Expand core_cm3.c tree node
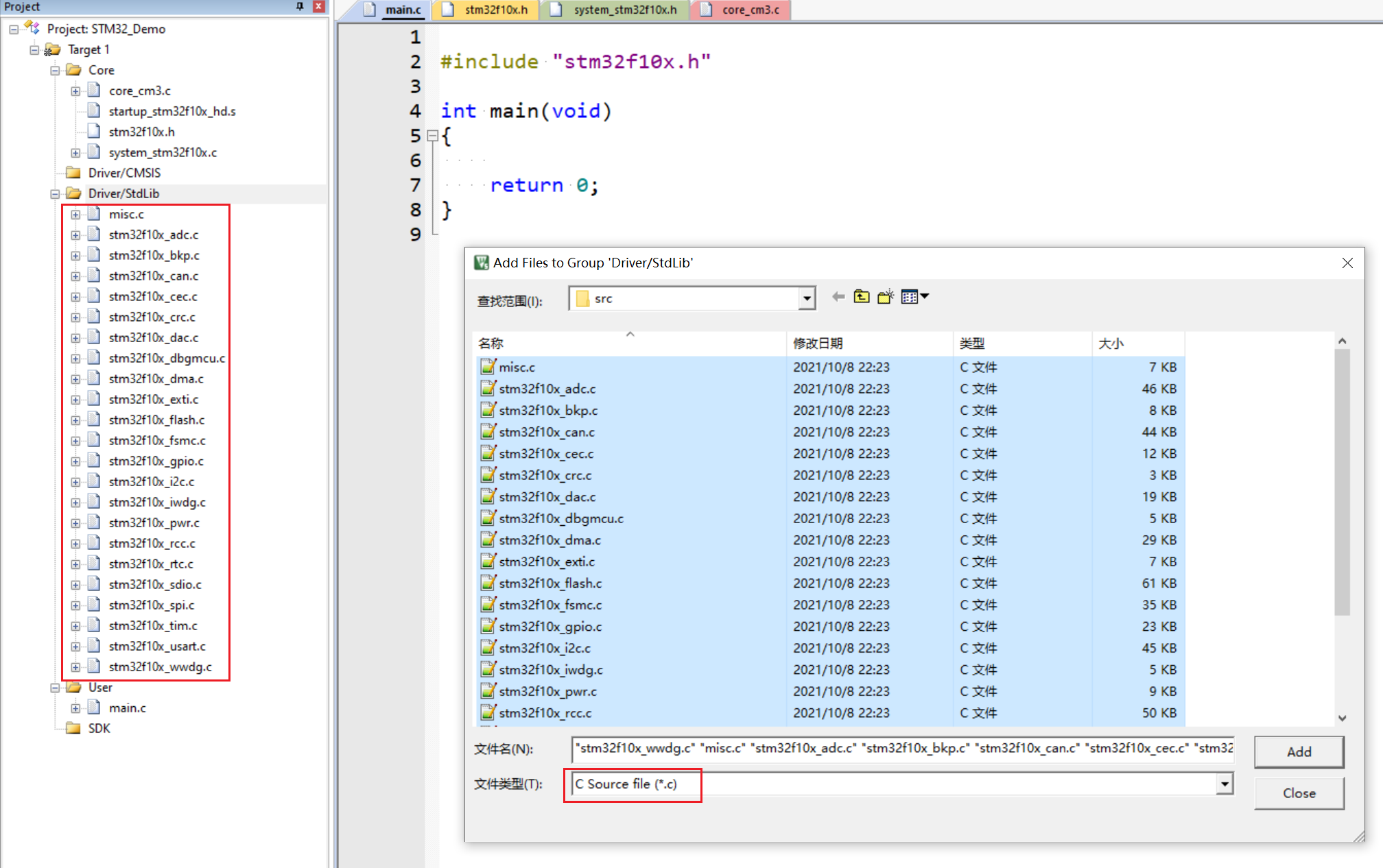The image size is (1383, 868). (x=75, y=91)
